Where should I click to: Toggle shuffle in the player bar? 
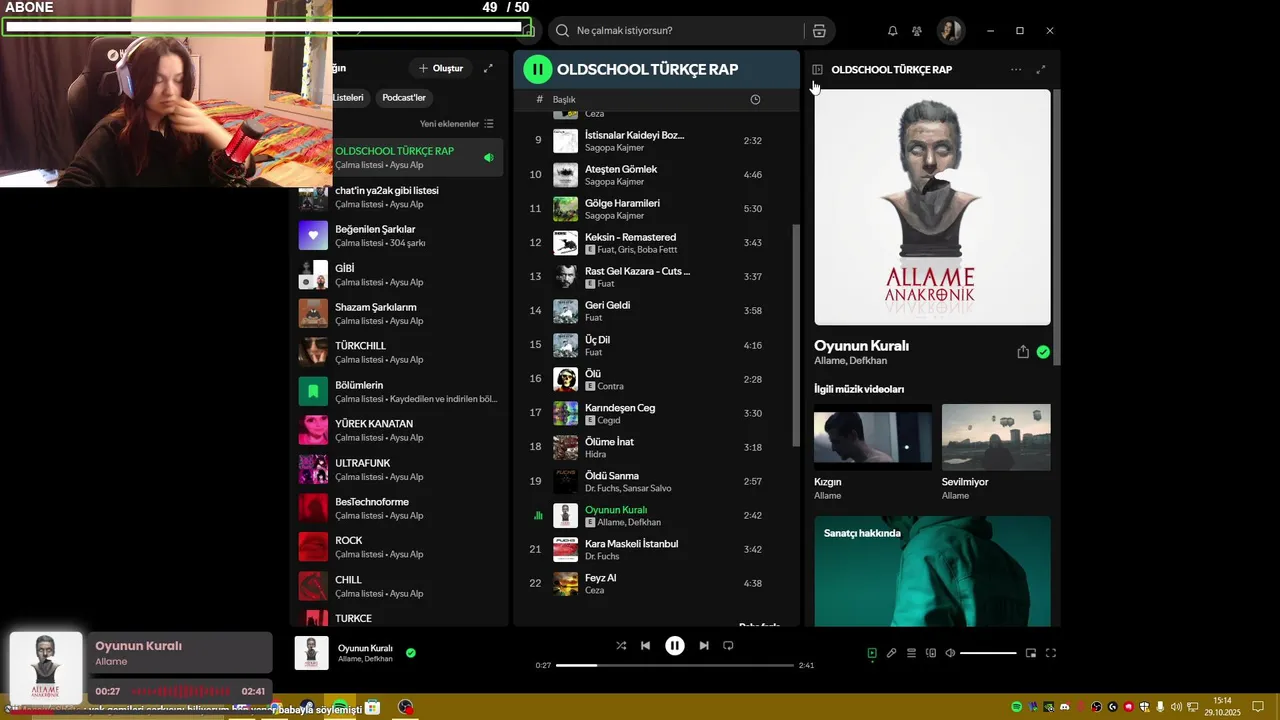pyautogui.click(x=621, y=646)
